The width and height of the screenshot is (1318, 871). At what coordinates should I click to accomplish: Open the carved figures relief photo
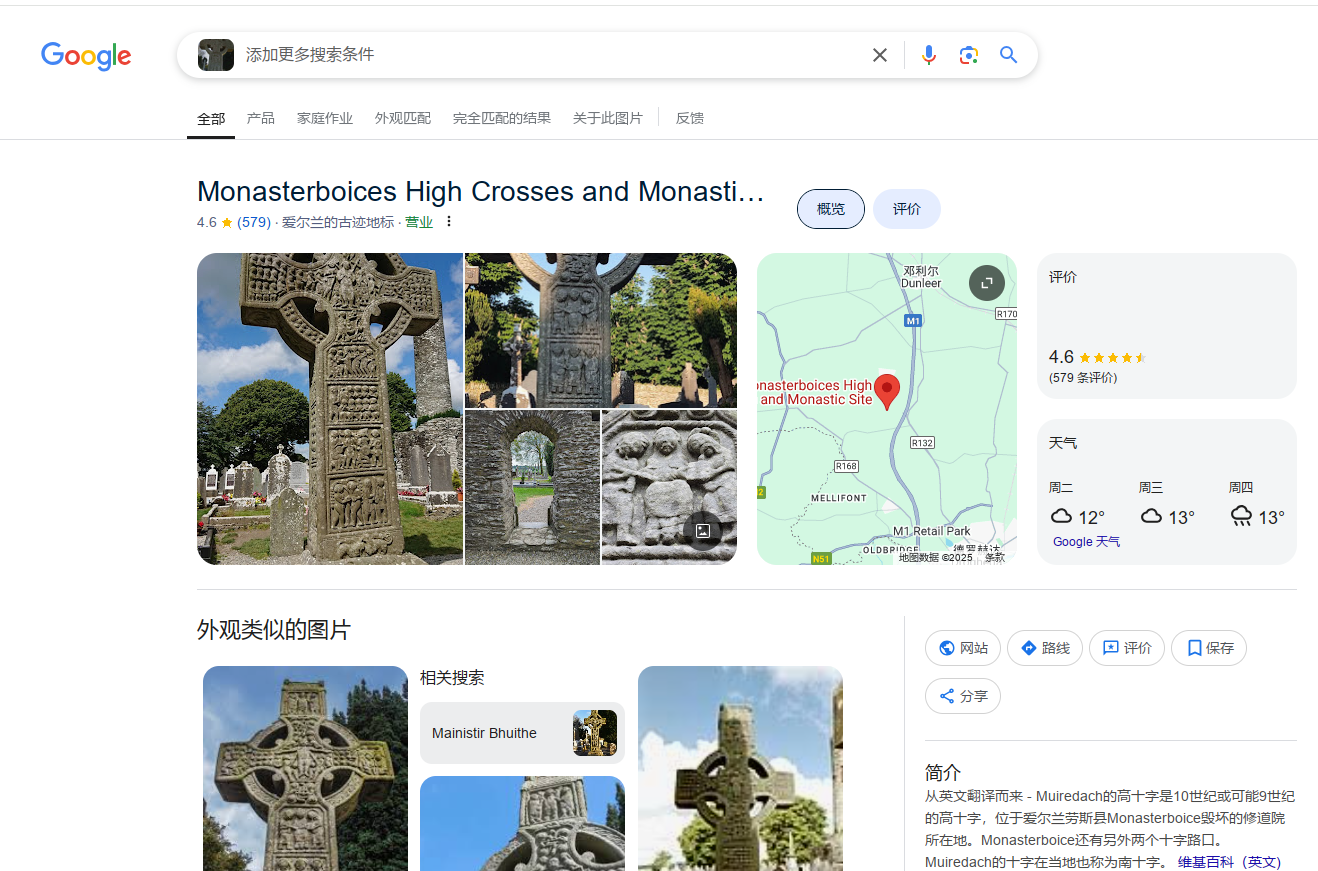click(x=669, y=487)
